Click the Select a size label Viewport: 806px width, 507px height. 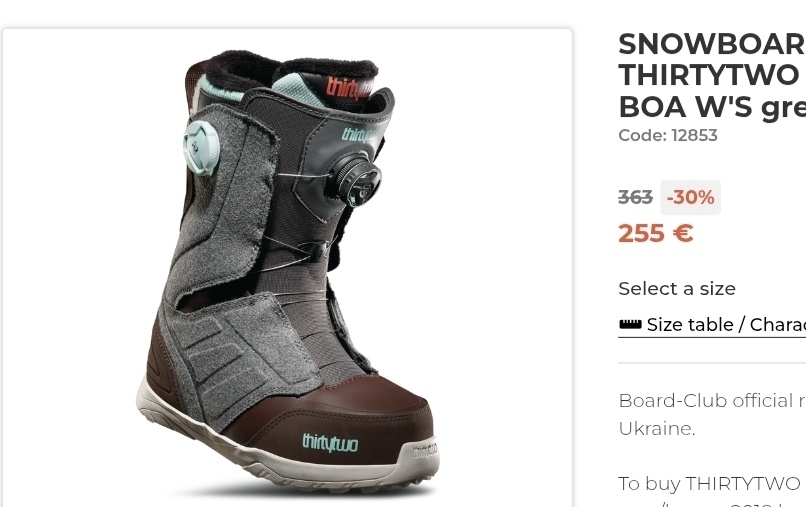coord(677,288)
